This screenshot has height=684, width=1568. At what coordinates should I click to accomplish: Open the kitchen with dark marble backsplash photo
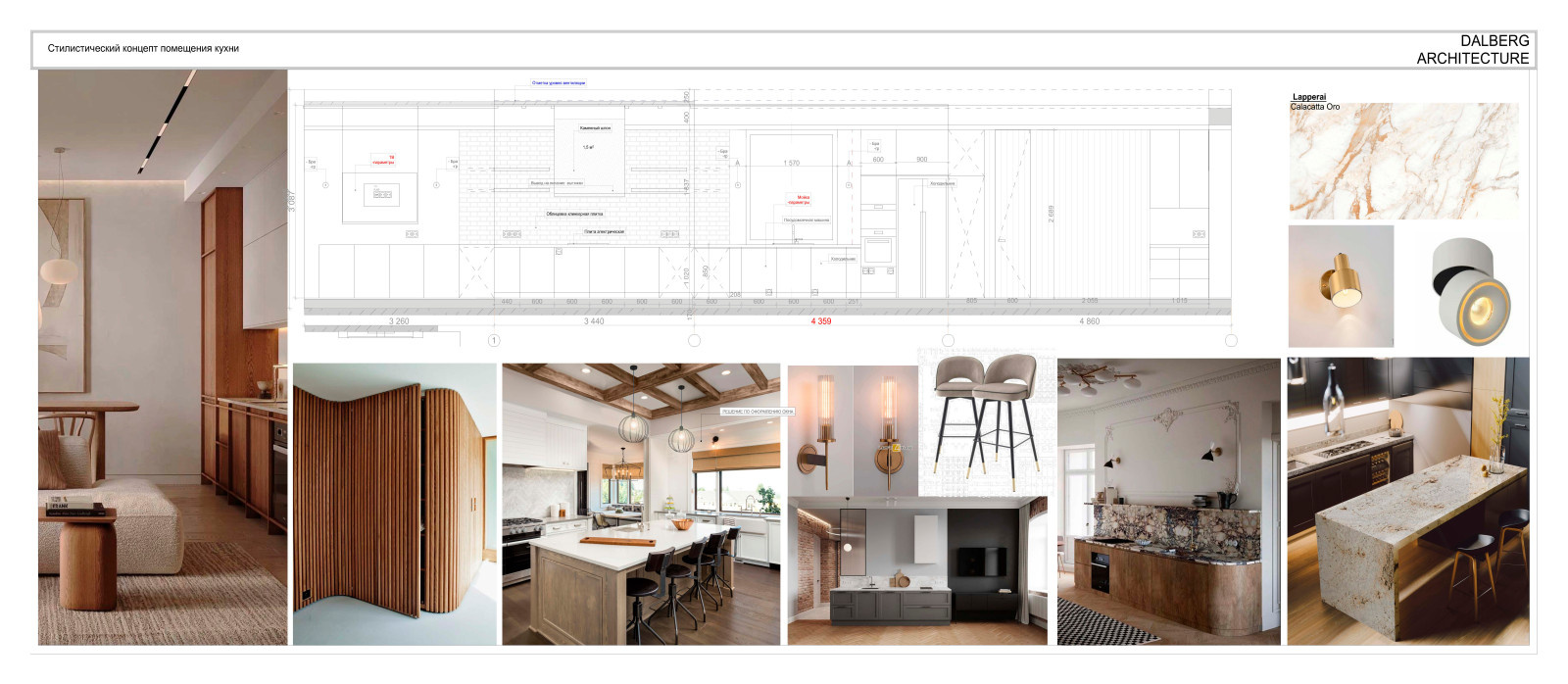click(x=1168, y=501)
